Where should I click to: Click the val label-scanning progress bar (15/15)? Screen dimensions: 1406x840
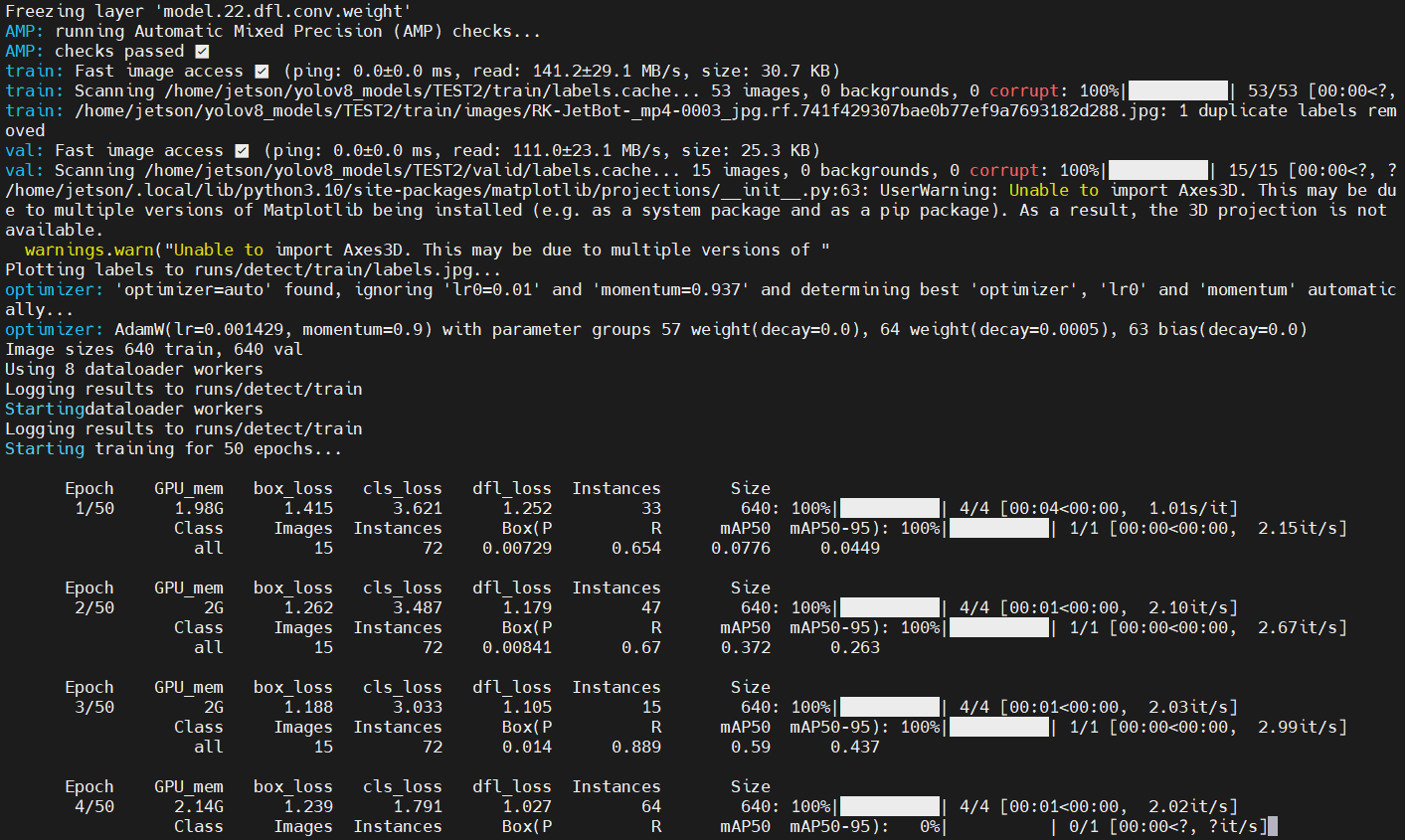click(x=1158, y=171)
